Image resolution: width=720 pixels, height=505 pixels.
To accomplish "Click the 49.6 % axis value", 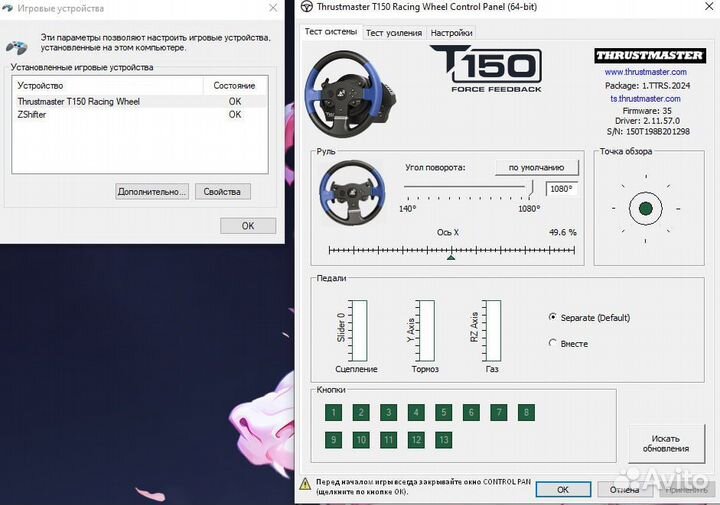I will [x=562, y=232].
